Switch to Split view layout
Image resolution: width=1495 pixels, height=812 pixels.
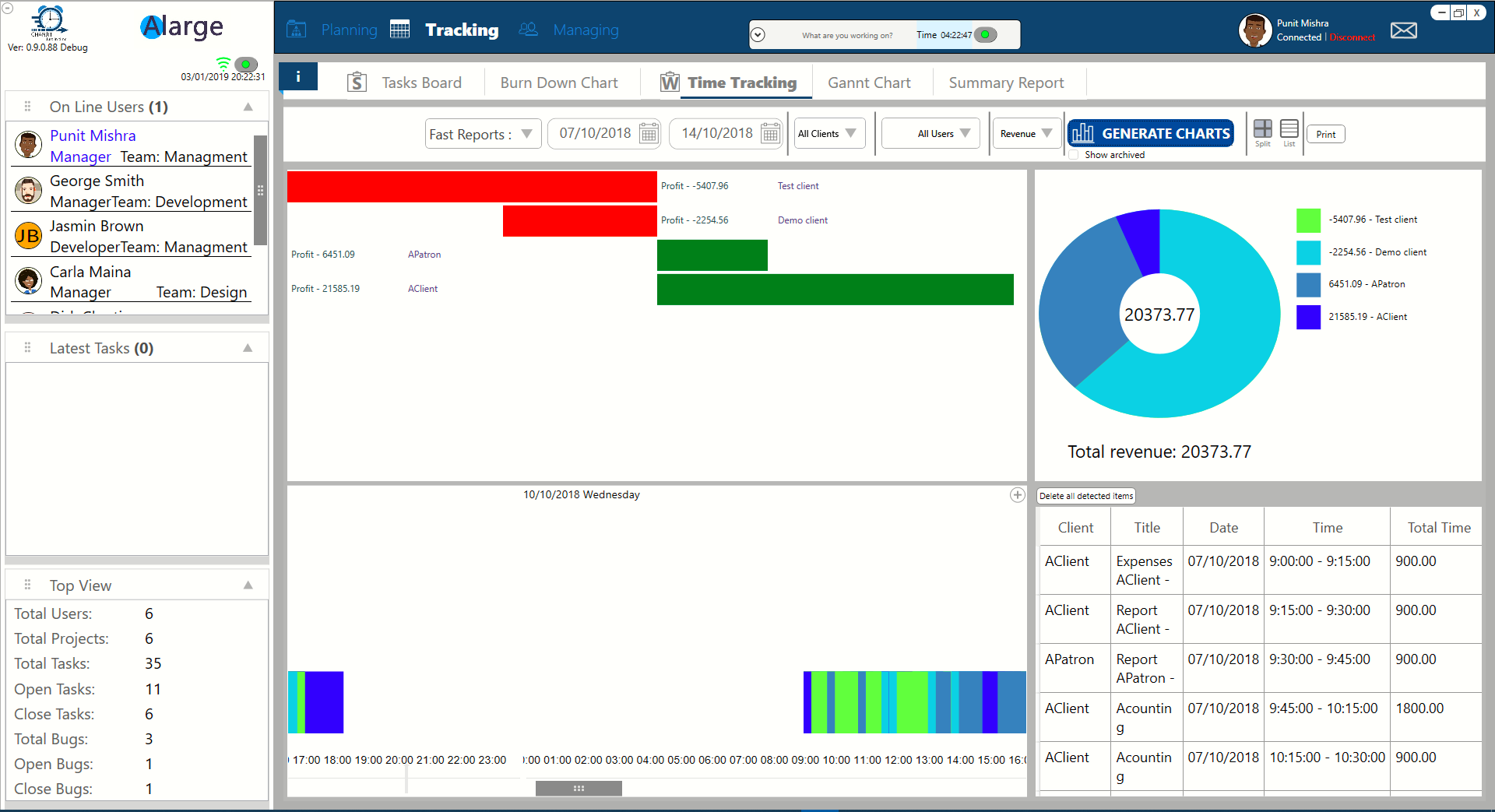(1262, 129)
